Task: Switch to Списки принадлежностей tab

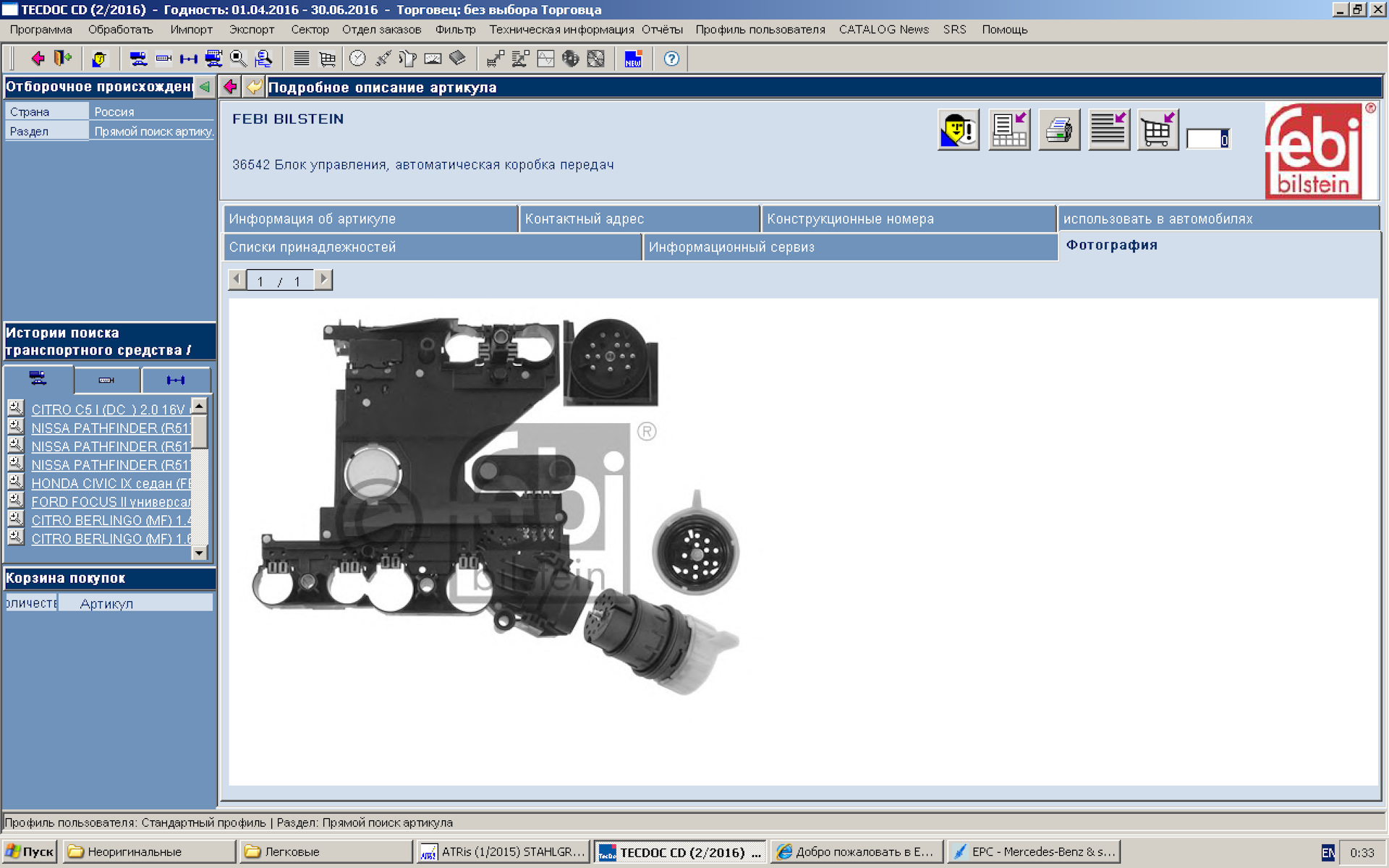Action: point(433,247)
